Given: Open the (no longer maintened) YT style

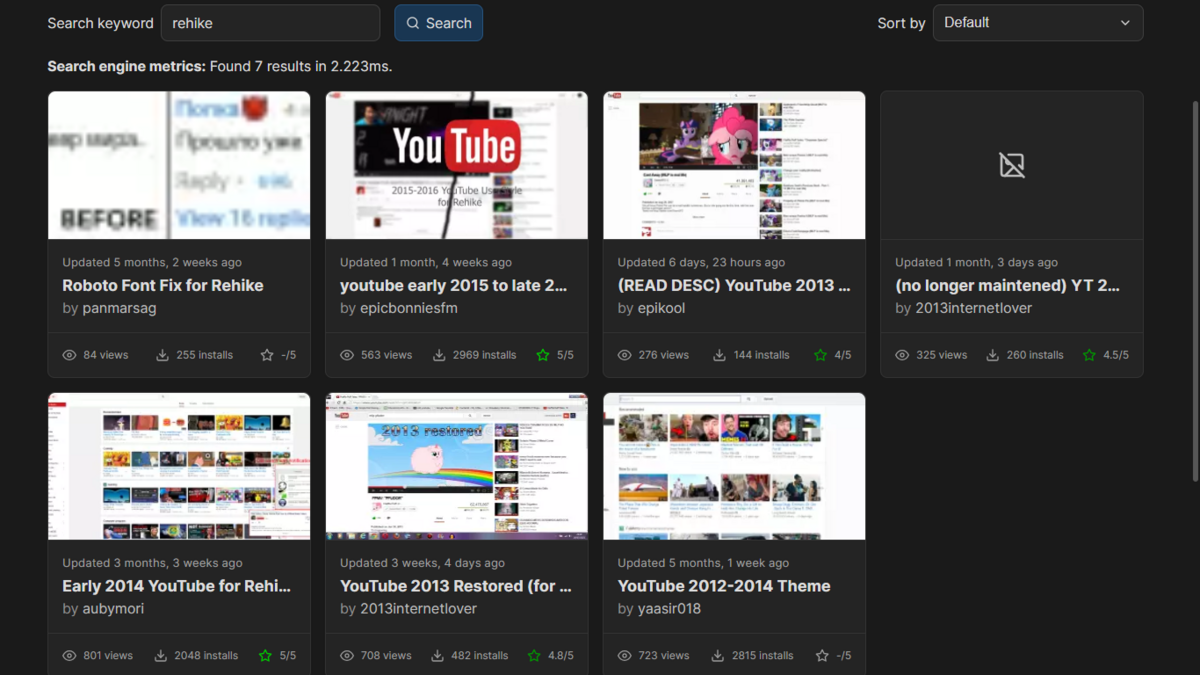Looking at the screenshot, I should pos(1008,285).
